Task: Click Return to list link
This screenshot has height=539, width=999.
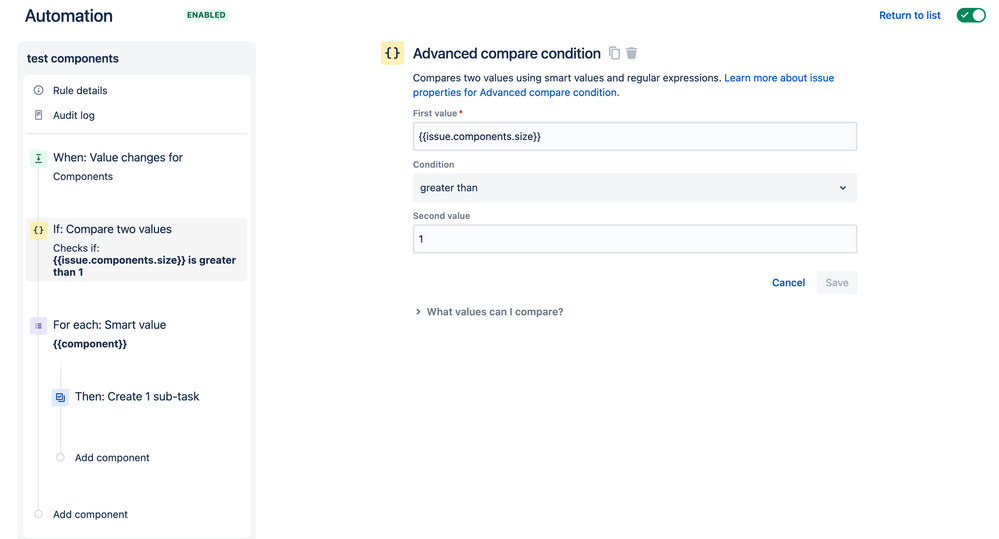Action: click(909, 15)
